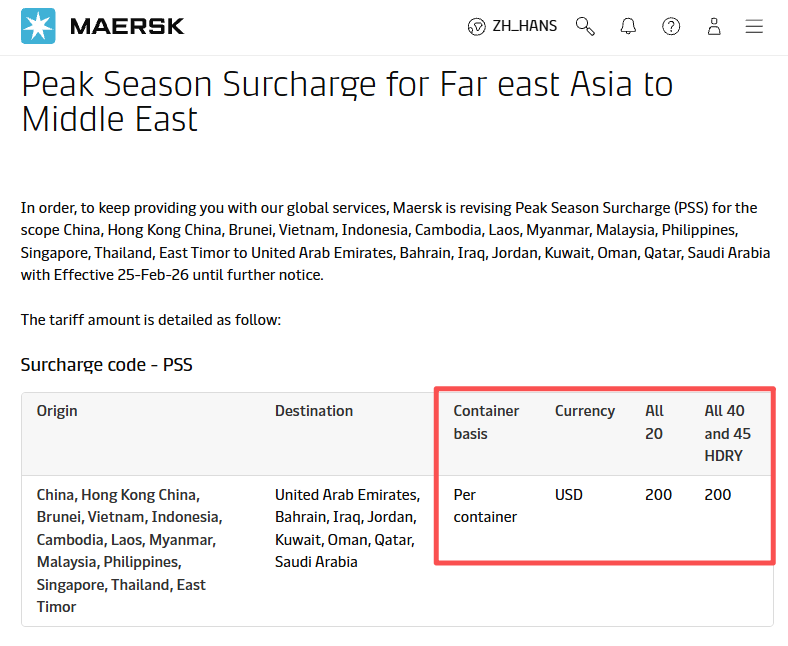Open the user account icon
The width and height of the screenshot is (788, 646).
click(714, 27)
